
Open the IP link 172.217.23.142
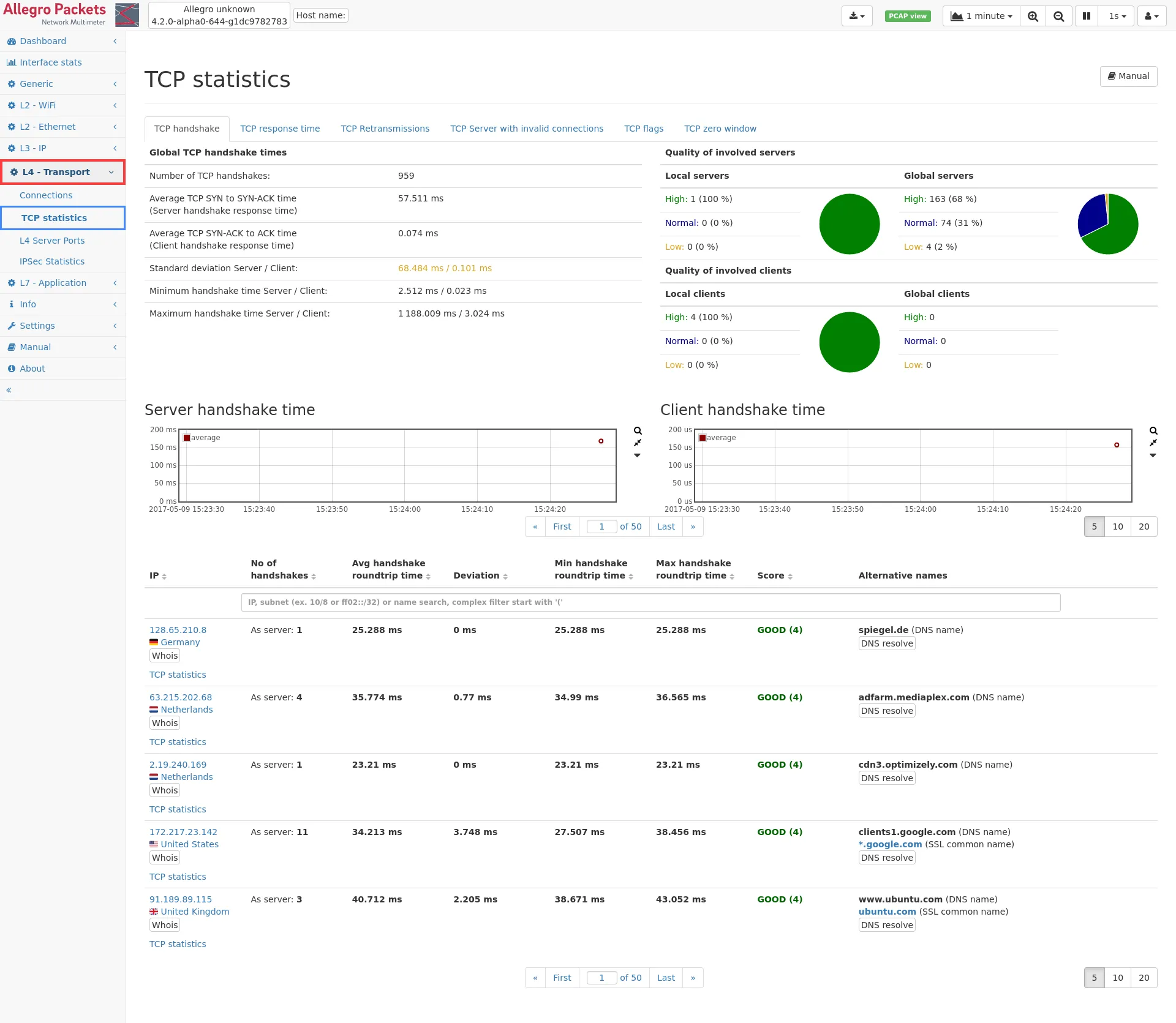pos(183,832)
